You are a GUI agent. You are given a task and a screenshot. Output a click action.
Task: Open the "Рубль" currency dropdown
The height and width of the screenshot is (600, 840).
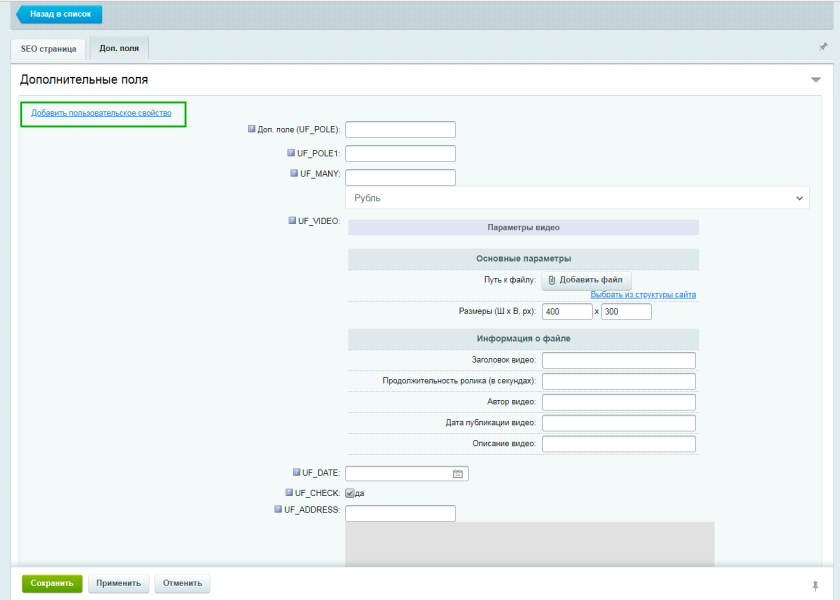tap(578, 198)
